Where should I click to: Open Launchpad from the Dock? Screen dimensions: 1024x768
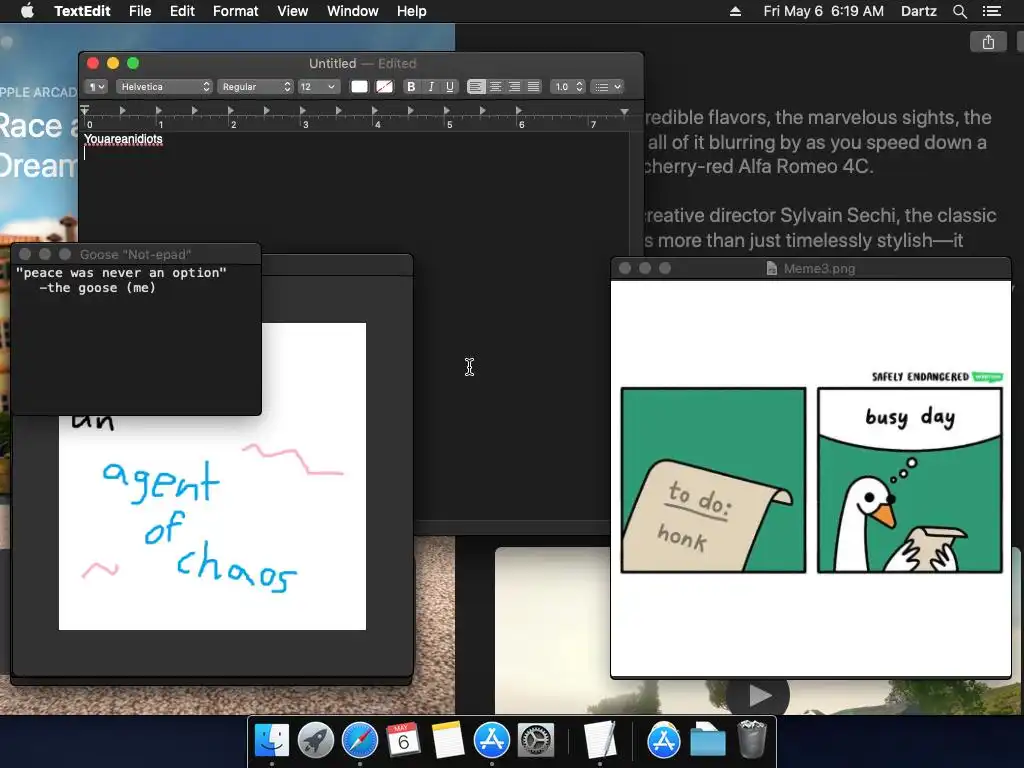(315, 741)
